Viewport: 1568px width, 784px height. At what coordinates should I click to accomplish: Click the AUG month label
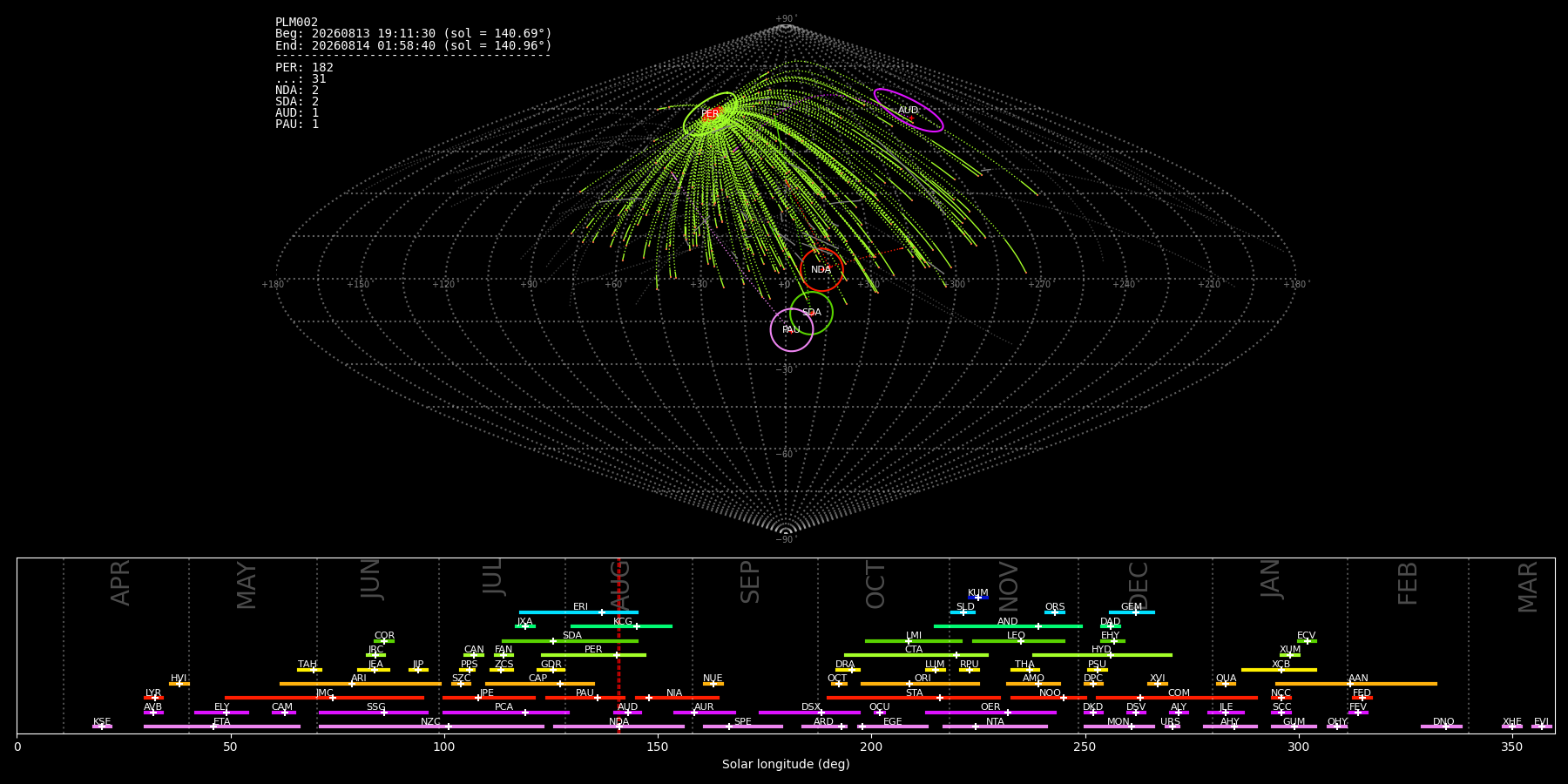620,585
